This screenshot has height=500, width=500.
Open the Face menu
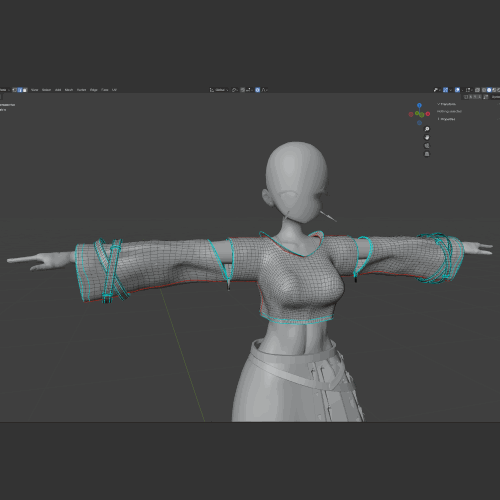(105, 90)
